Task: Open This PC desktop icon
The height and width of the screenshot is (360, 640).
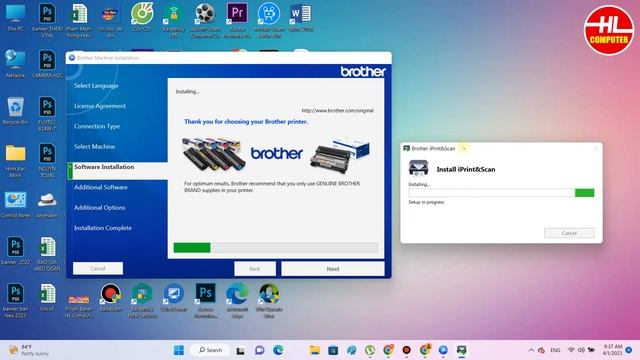Action: pos(15,18)
